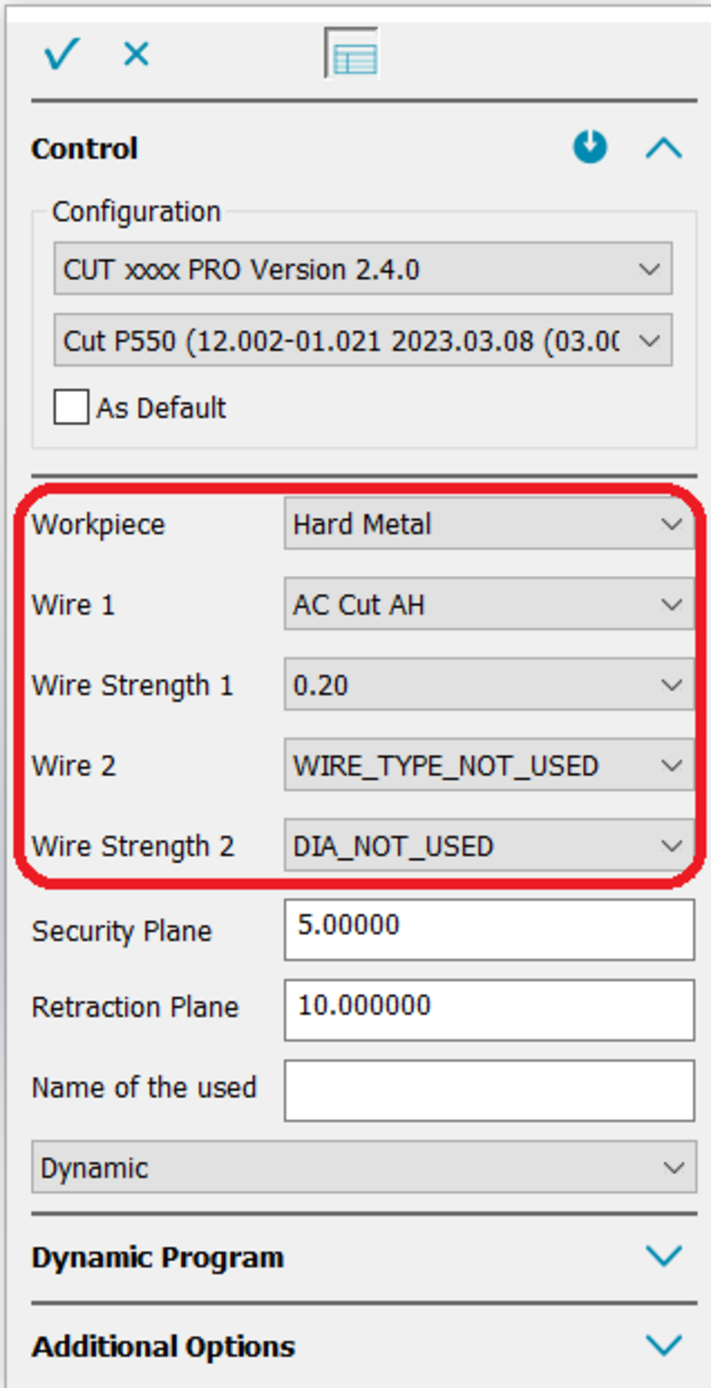The width and height of the screenshot is (711, 1388).
Task: Open the table view icon
Action: coord(352,56)
